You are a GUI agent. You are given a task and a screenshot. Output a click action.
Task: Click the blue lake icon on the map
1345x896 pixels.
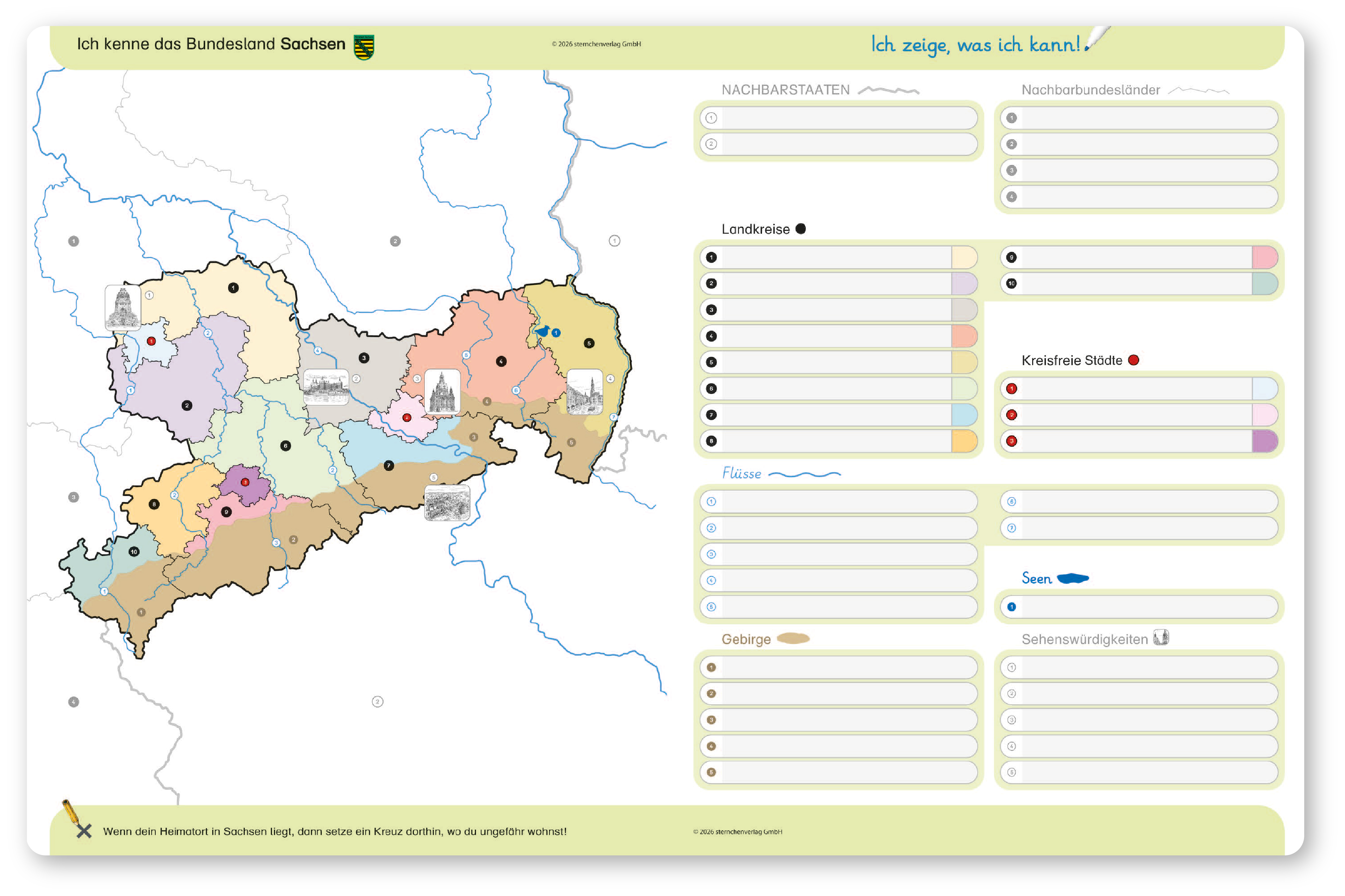542,331
